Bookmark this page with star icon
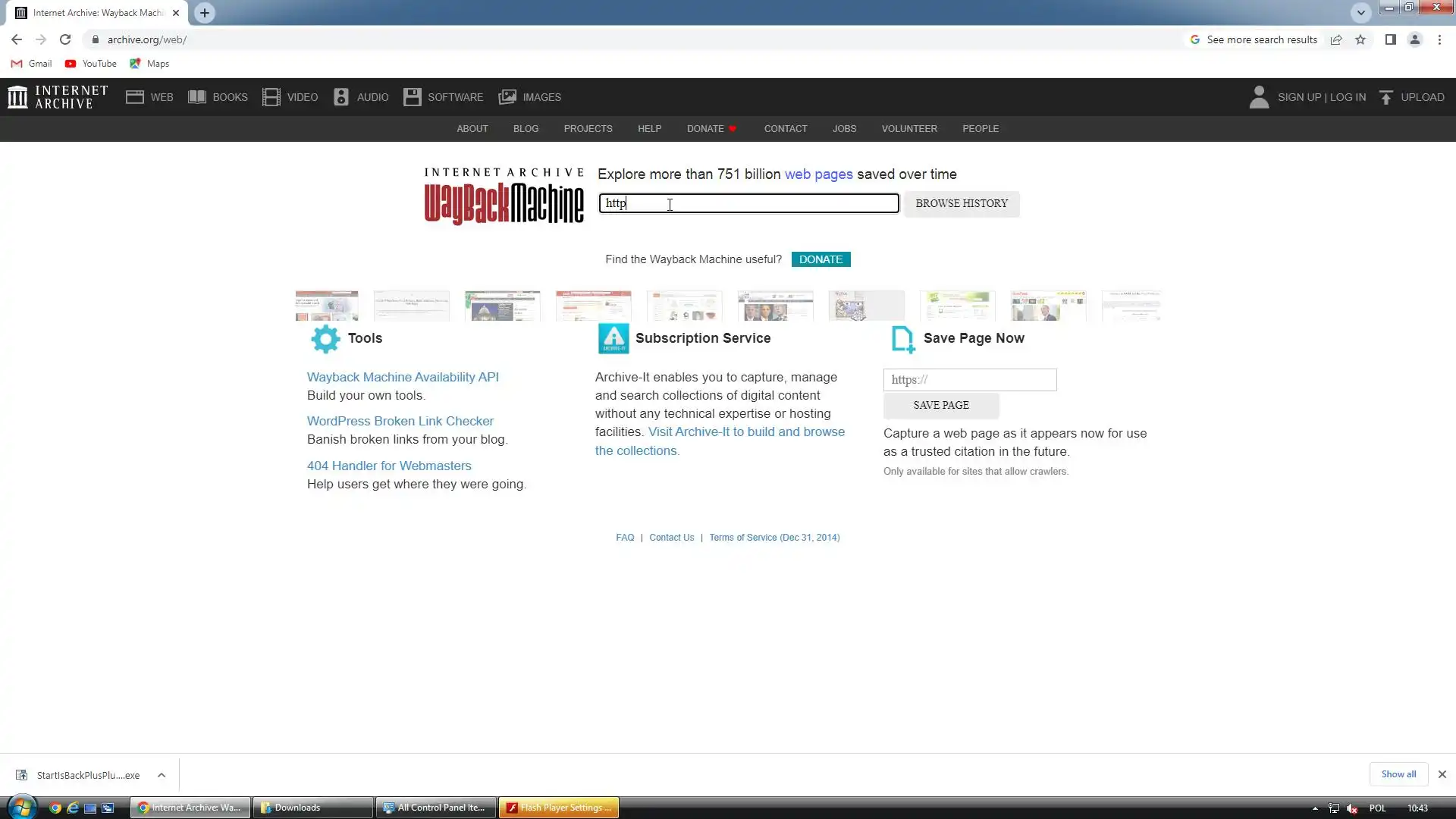 1360,39
